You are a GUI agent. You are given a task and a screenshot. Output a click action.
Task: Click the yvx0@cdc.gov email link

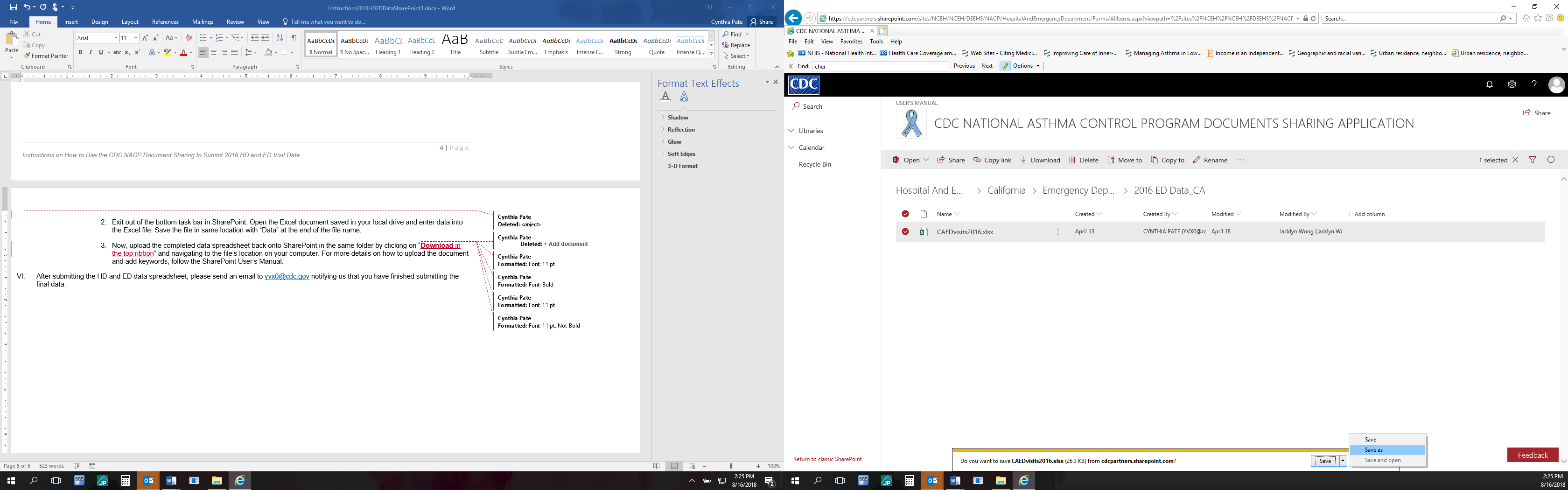[x=287, y=276]
